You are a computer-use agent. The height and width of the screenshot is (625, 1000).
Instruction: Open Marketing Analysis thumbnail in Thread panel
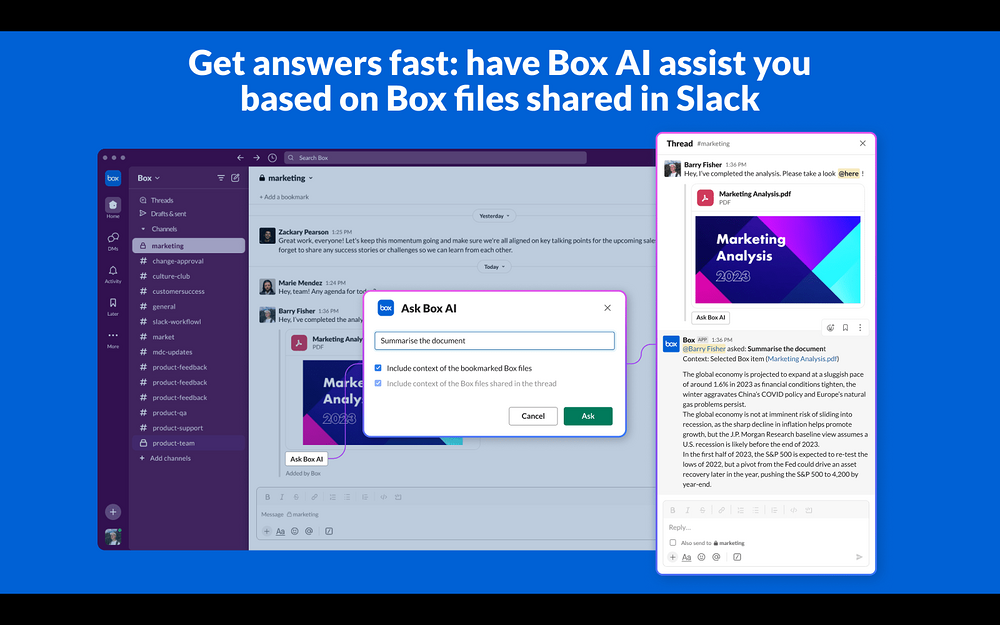[777, 260]
